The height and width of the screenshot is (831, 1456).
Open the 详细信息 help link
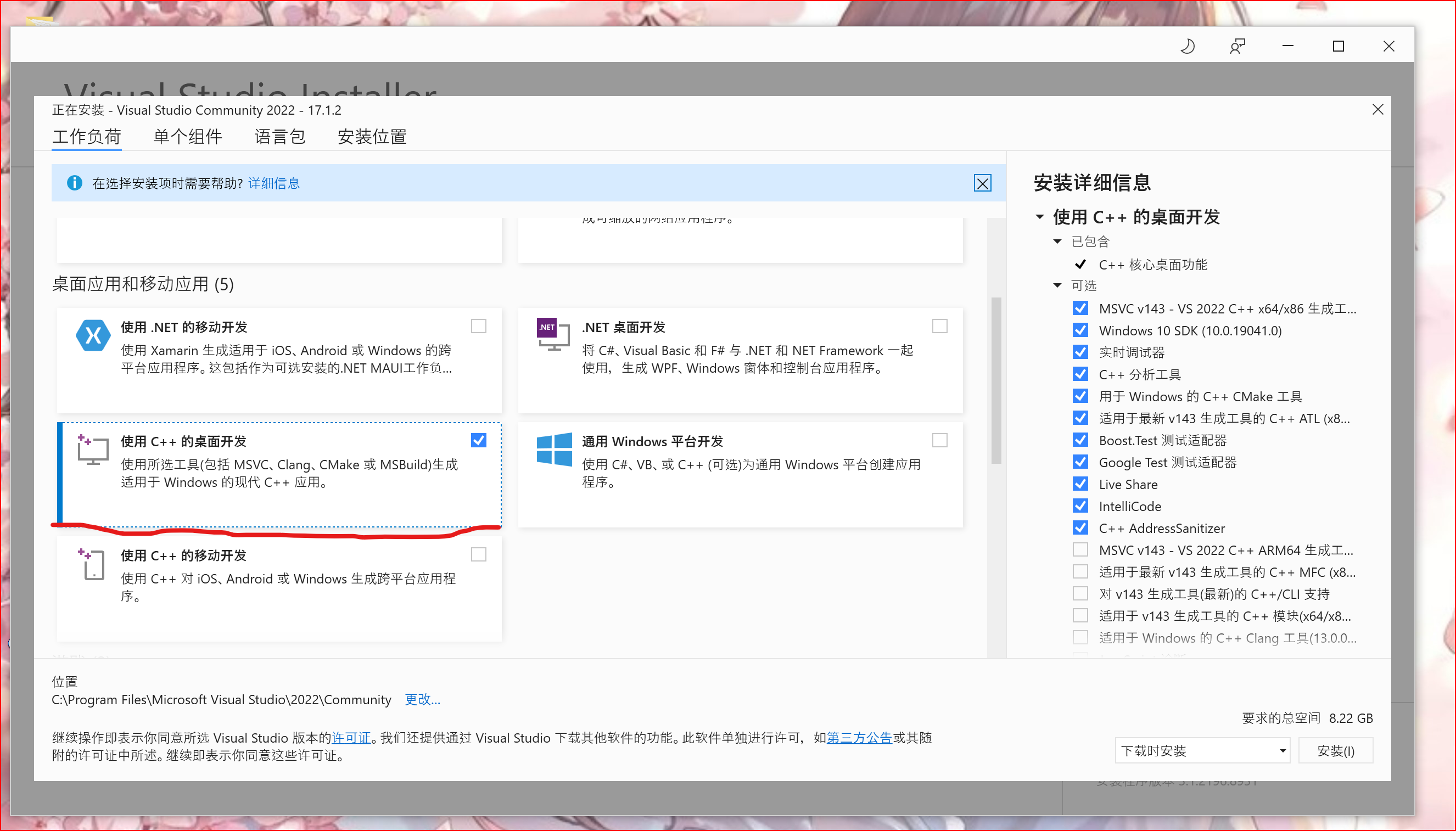click(274, 183)
